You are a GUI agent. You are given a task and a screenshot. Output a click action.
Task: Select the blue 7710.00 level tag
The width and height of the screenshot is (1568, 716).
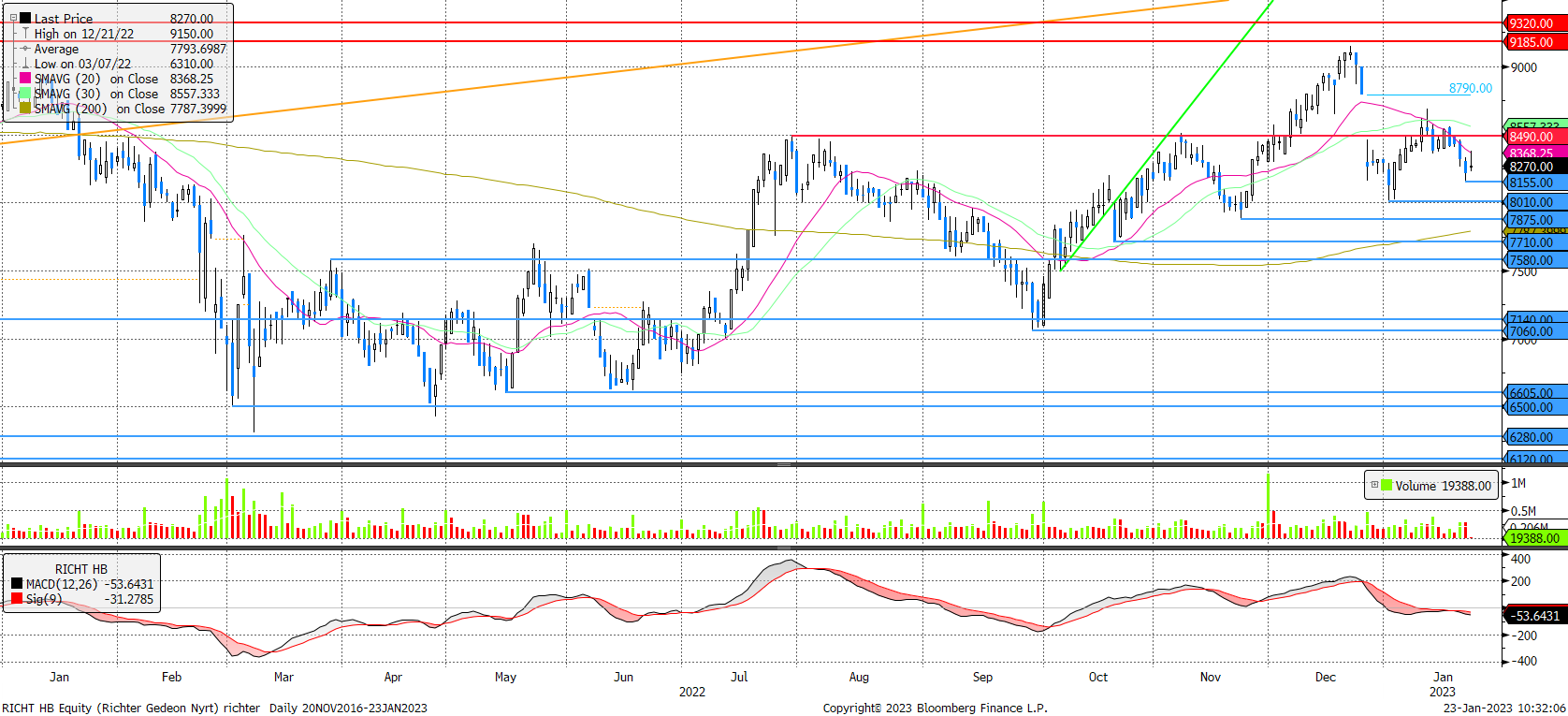click(1533, 242)
